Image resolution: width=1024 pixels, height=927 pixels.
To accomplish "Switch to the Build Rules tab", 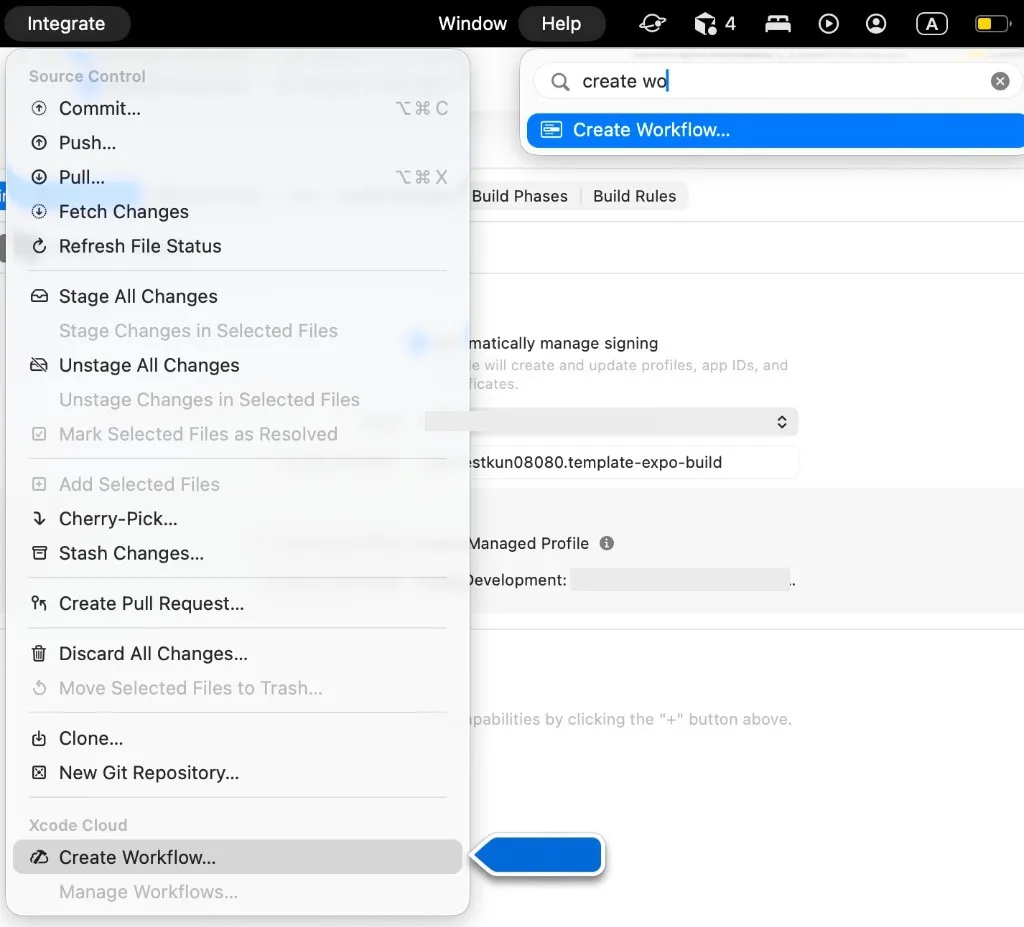I will pos(634,197).
